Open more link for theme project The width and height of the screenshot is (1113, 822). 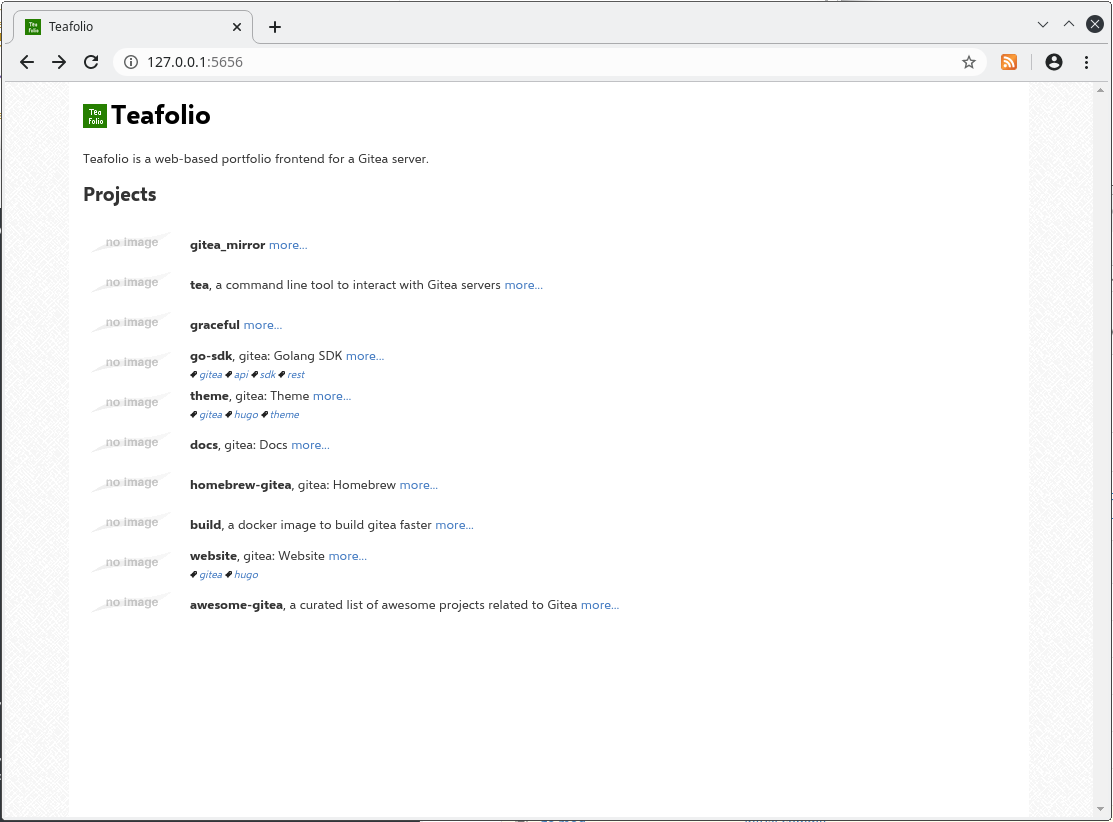tap(332, 396)
